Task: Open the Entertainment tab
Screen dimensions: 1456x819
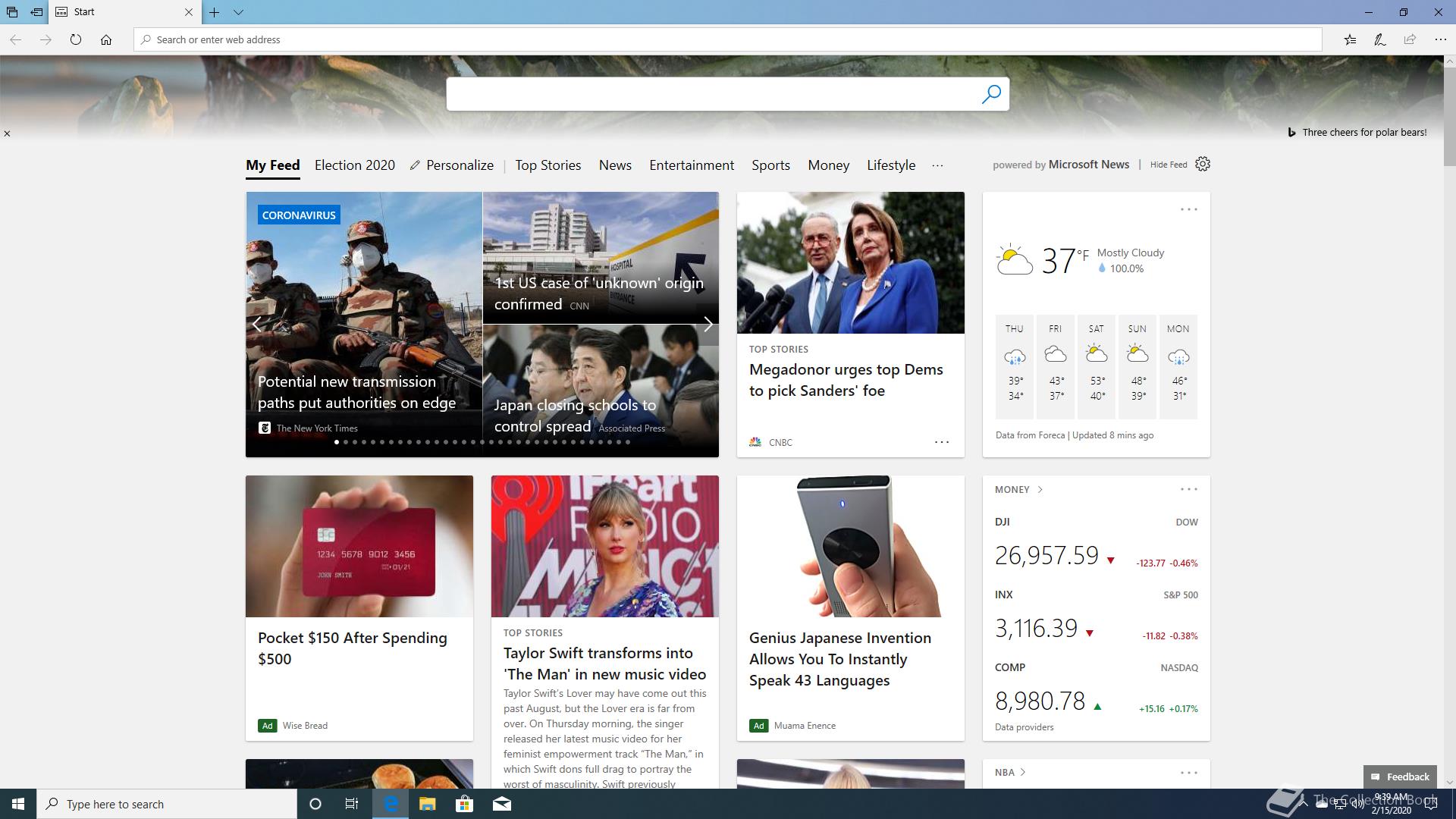Action: coord(692,165)
